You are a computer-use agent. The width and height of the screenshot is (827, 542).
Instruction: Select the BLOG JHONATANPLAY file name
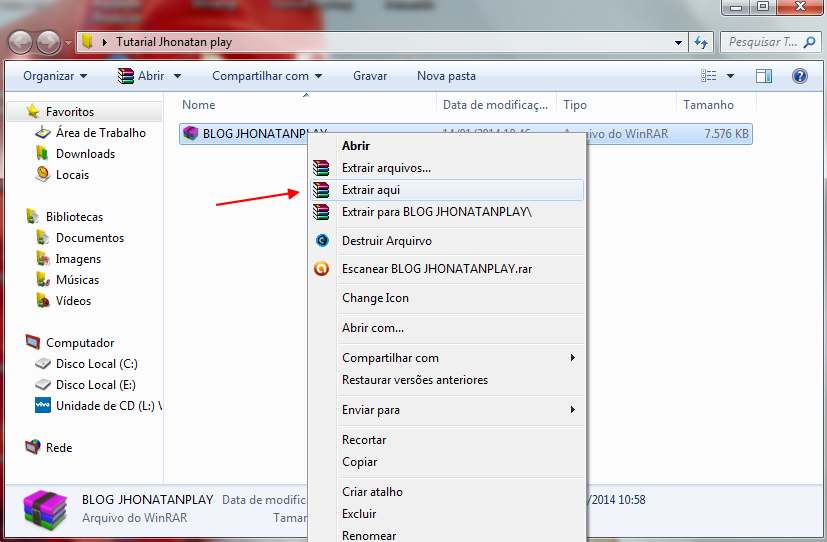pyautogui.click(x=255, y=133)
